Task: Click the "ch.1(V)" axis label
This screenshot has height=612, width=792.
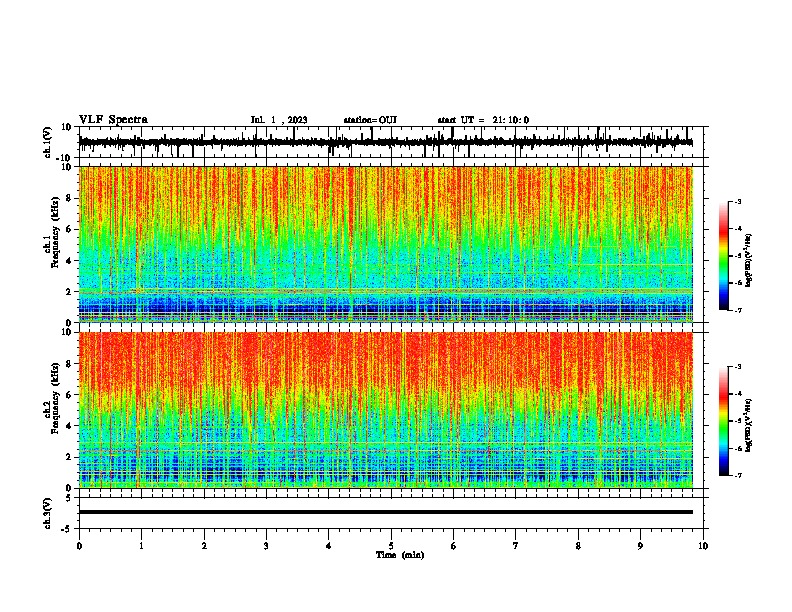Action: coord(48,142)
